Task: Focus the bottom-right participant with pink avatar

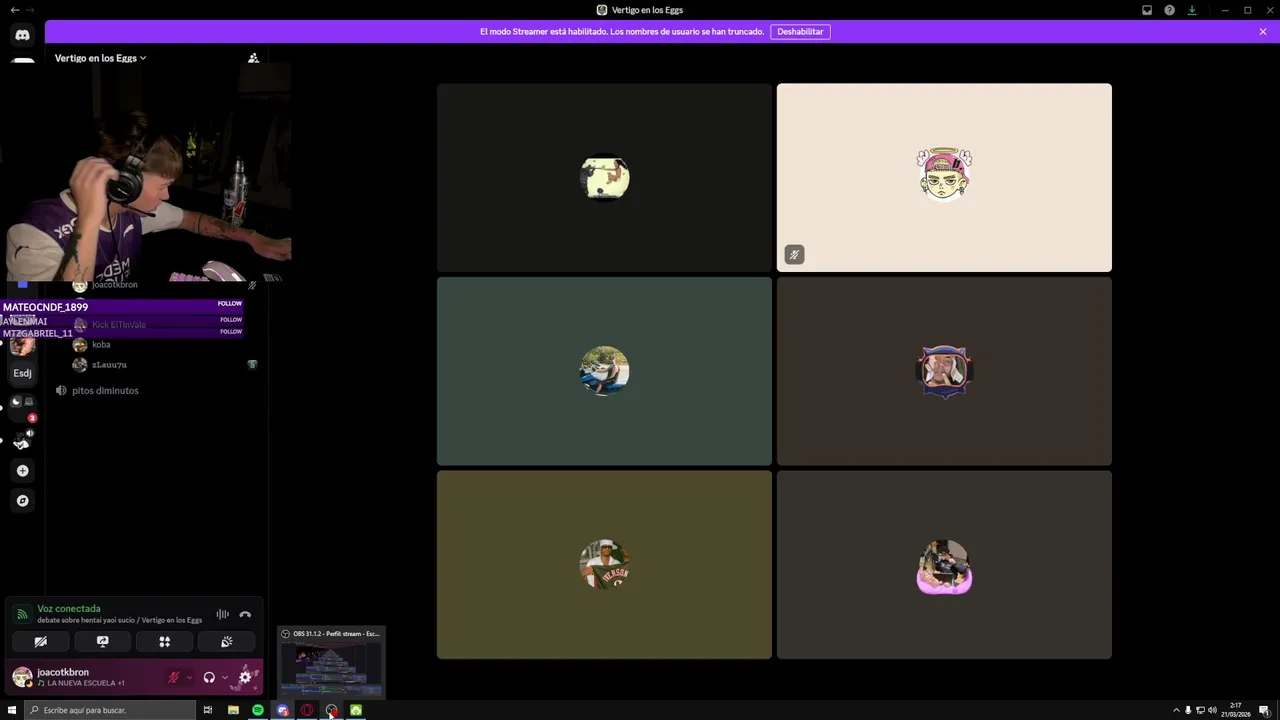Action: [944, 565]
